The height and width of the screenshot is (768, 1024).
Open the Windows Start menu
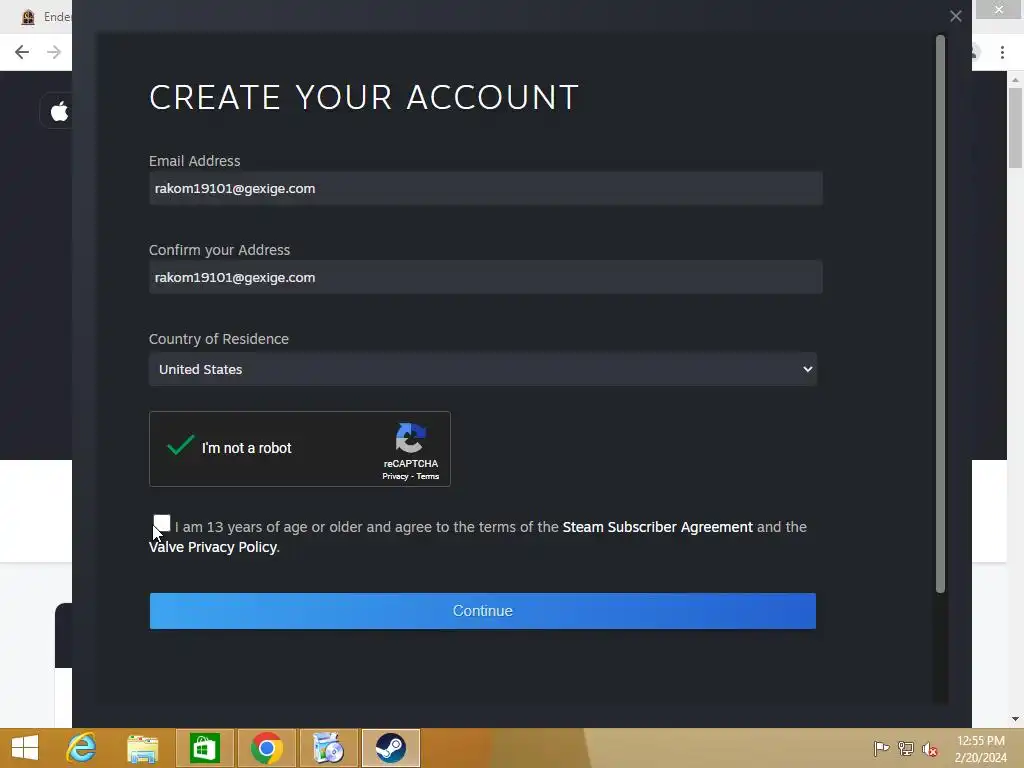tap(25, 748)
